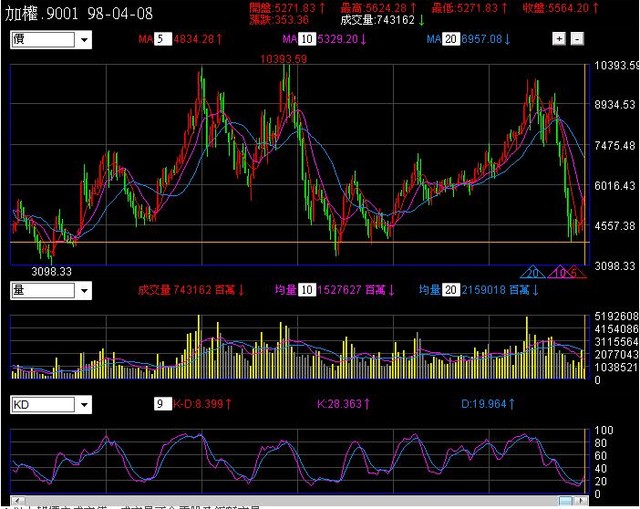Click the KD axis value 60
Image resolution: width=640 pixels, height=509 pixels.
(x=600, y=456)
